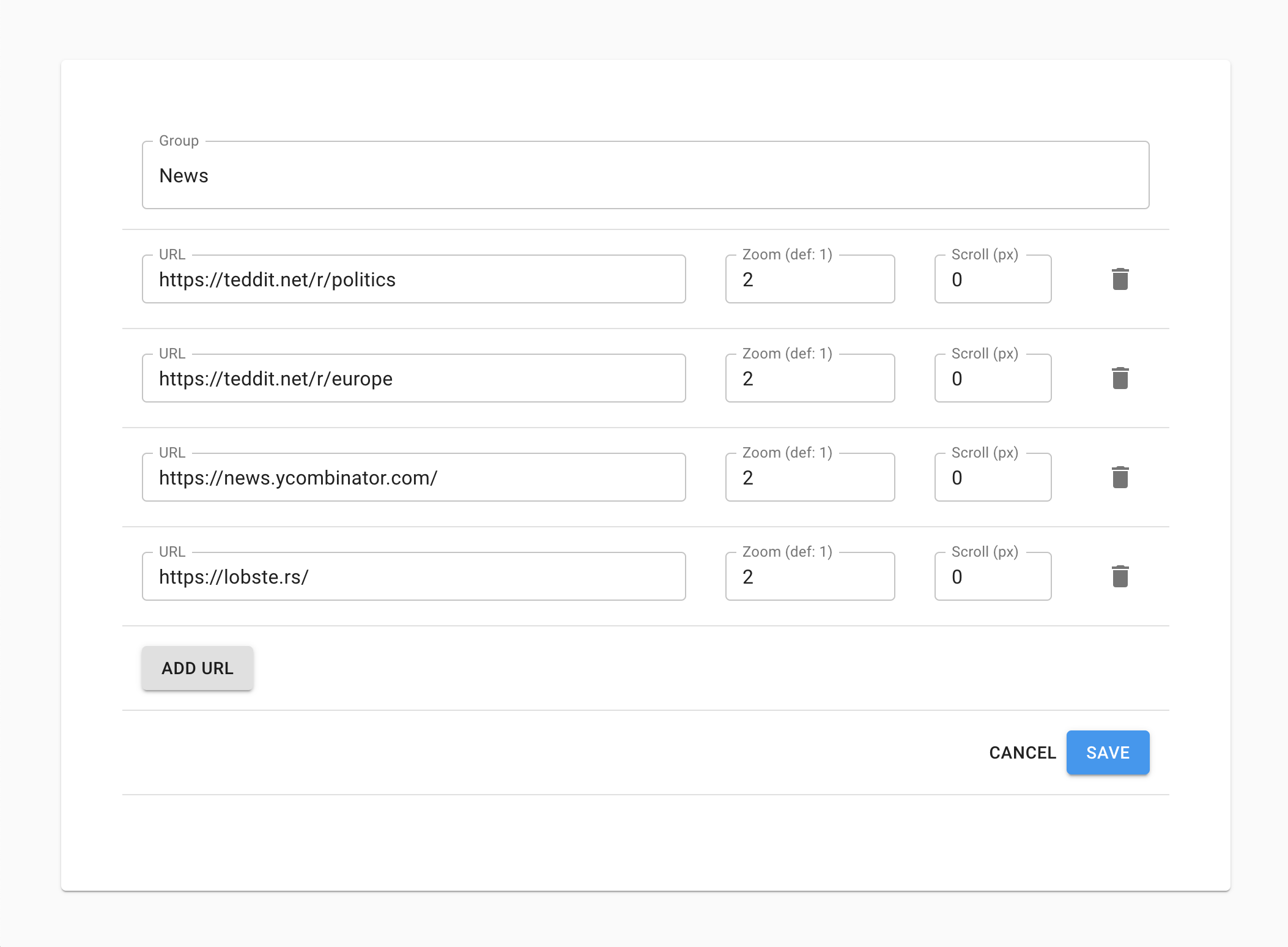
Task: Edit URL field with teddit.net/r/europe
Action: (414, 379)
